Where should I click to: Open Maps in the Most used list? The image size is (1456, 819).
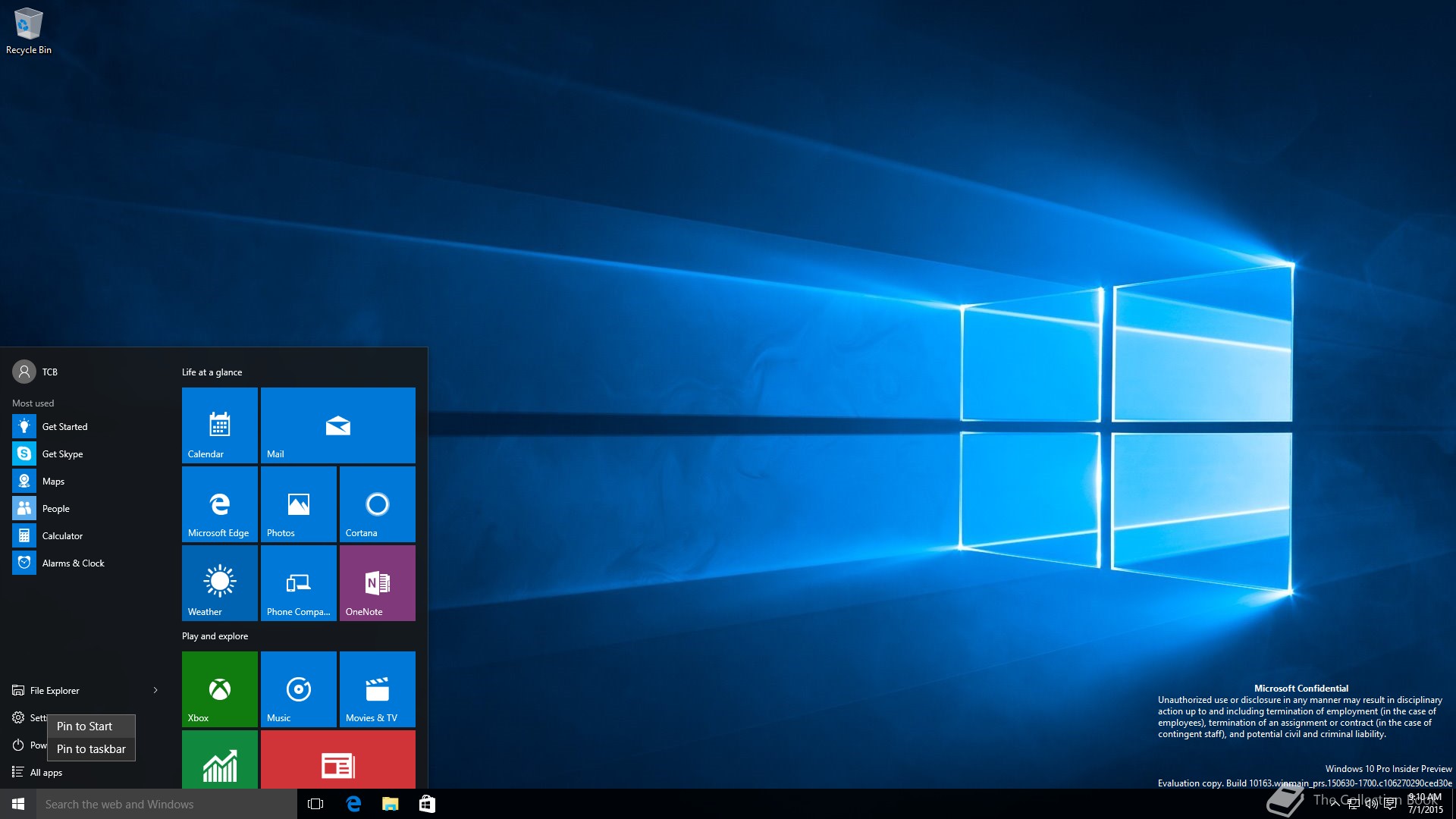click(x=88, y=481)
